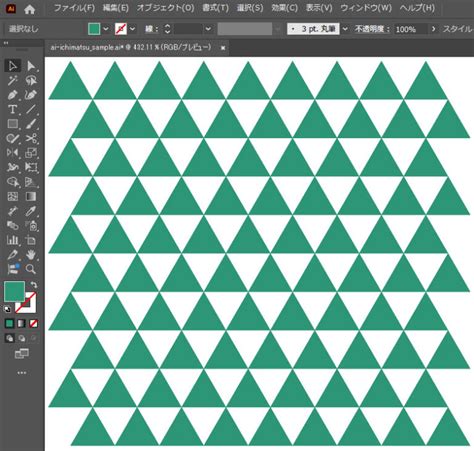The image size is (474, 451).
Task: Select the Rectangle tool
Action: click(x=13, y=124)
